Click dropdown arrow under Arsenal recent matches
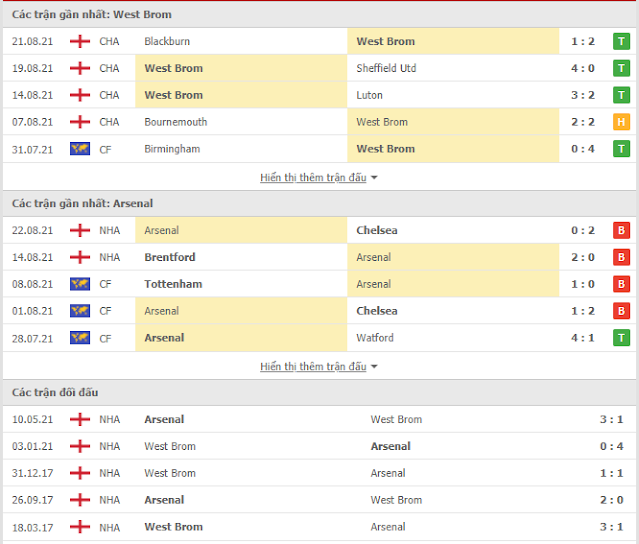 coord(374,367)
